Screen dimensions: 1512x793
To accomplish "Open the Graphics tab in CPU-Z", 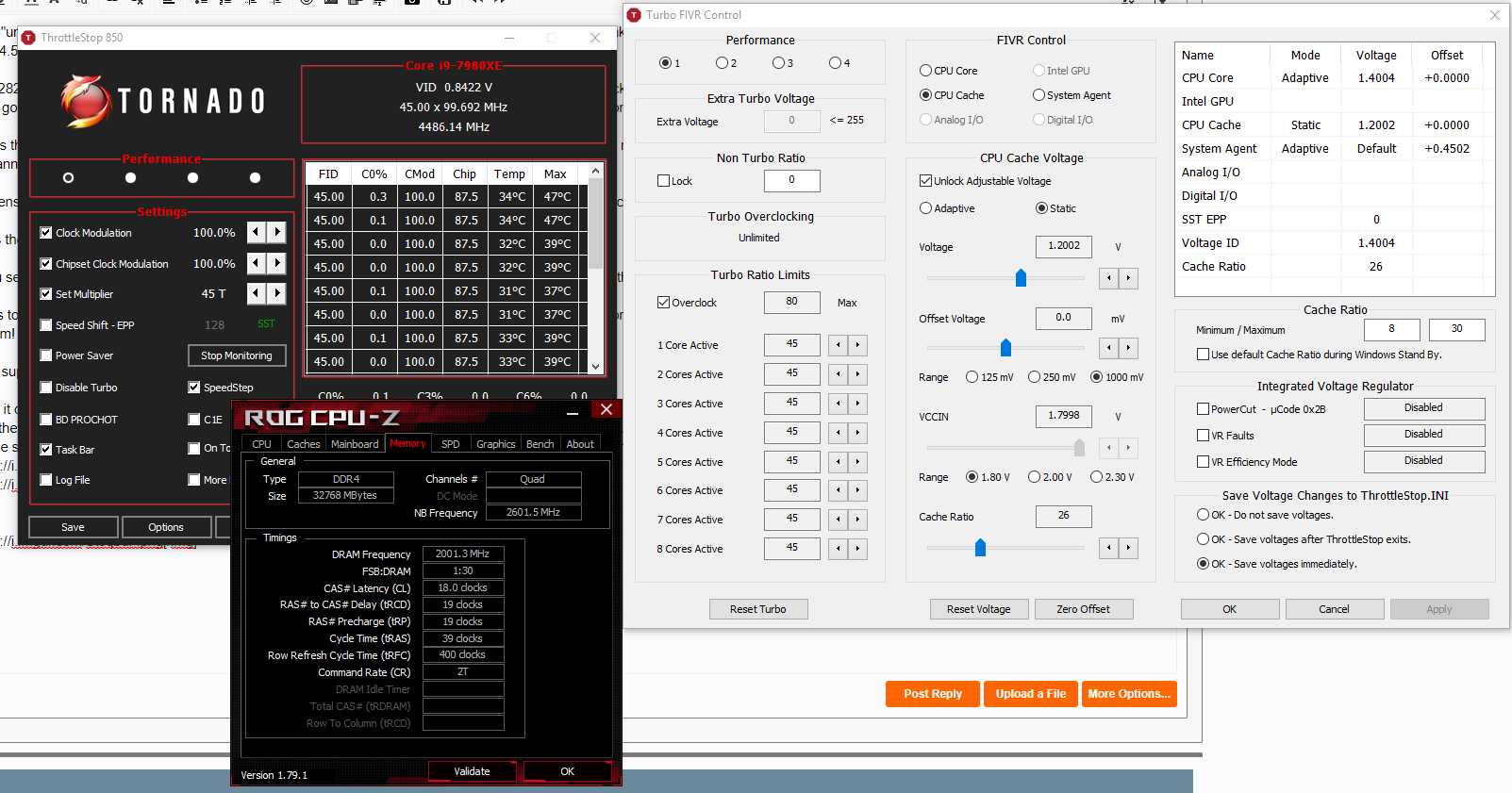I will click(x=496, y=444).
